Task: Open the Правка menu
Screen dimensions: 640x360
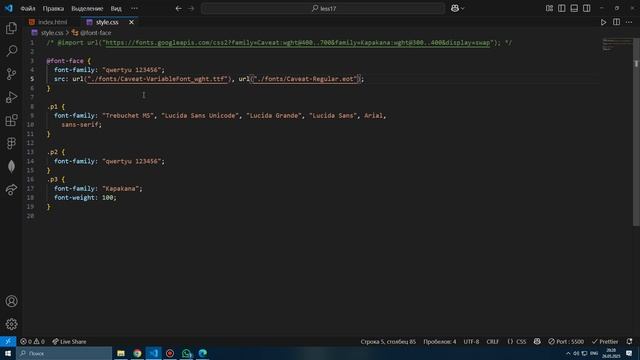Action: (x=53, y=8)
